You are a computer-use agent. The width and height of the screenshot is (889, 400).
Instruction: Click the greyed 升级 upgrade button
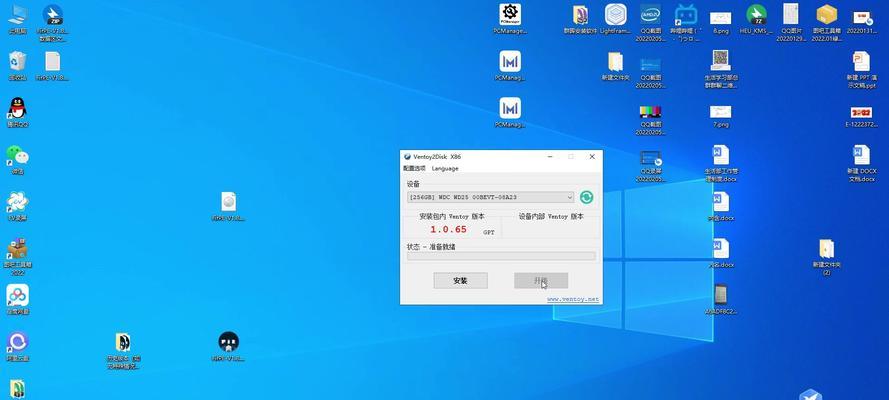click(541, 280)
